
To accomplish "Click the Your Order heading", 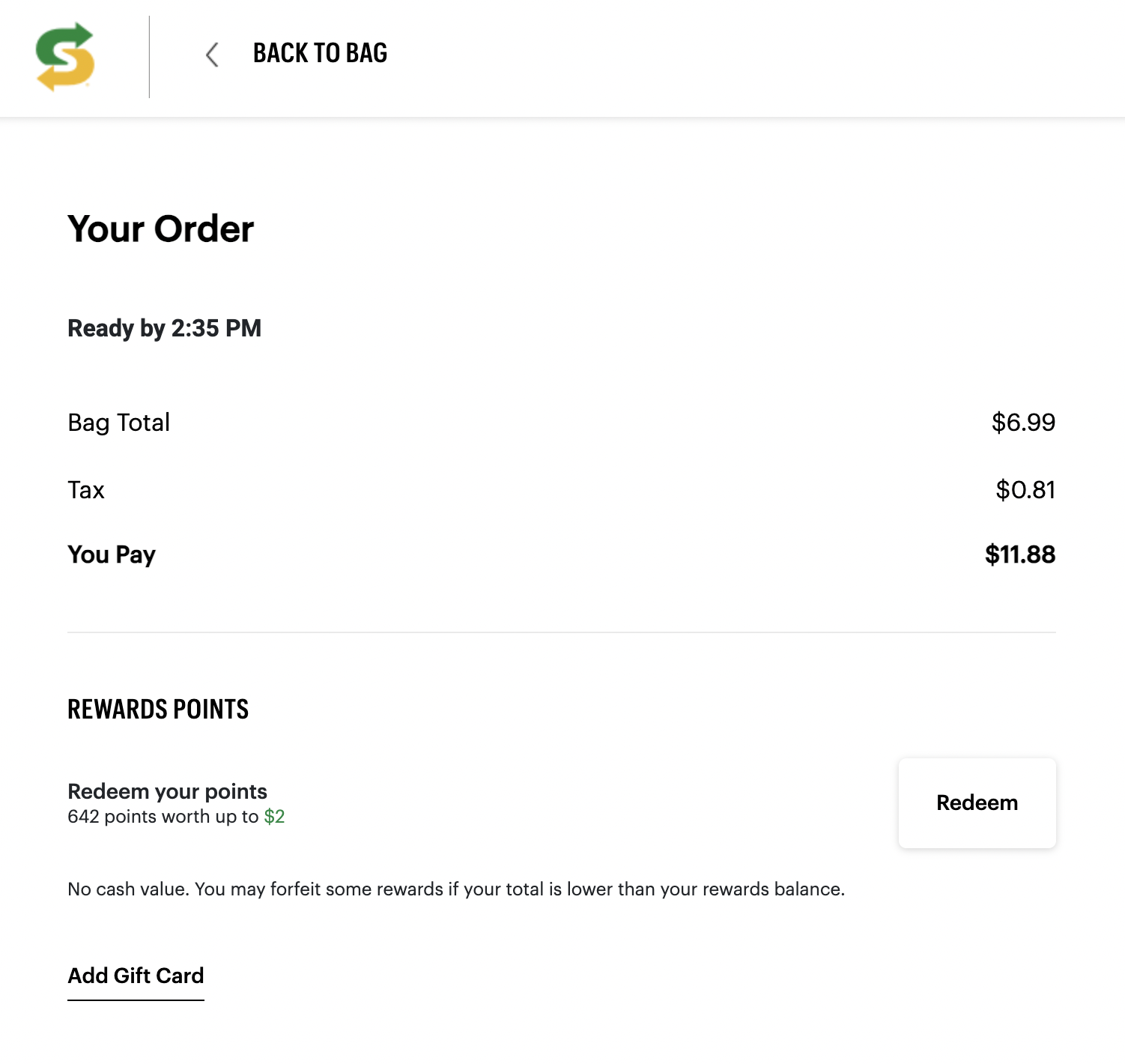I will pos(160,229).
